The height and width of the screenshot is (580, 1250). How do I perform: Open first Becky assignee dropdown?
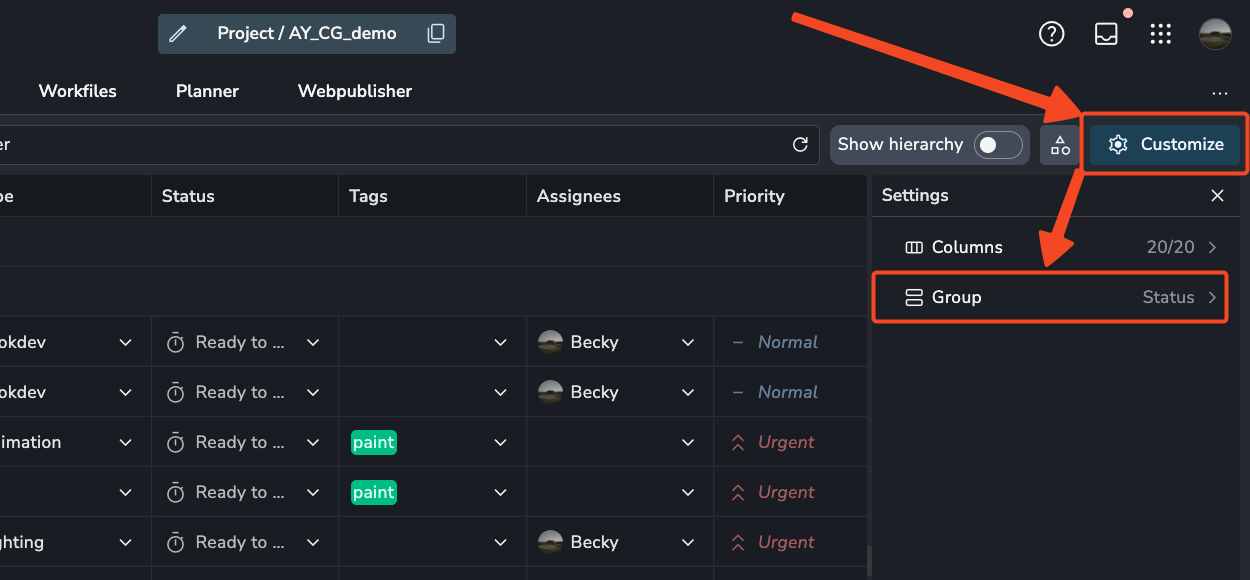[x=688, y=342]
